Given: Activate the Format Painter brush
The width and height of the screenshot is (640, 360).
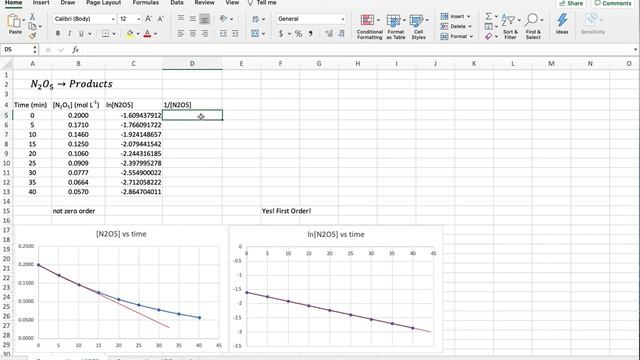Looking at the screenshot, I should [33, 36].
